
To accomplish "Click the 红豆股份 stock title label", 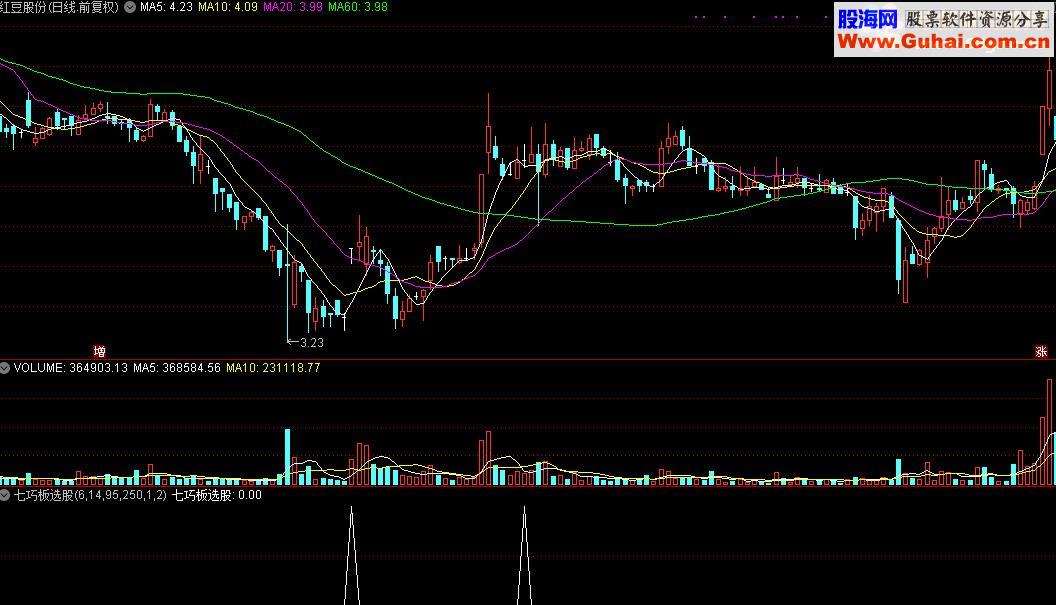I will click(x=59, y=7).
